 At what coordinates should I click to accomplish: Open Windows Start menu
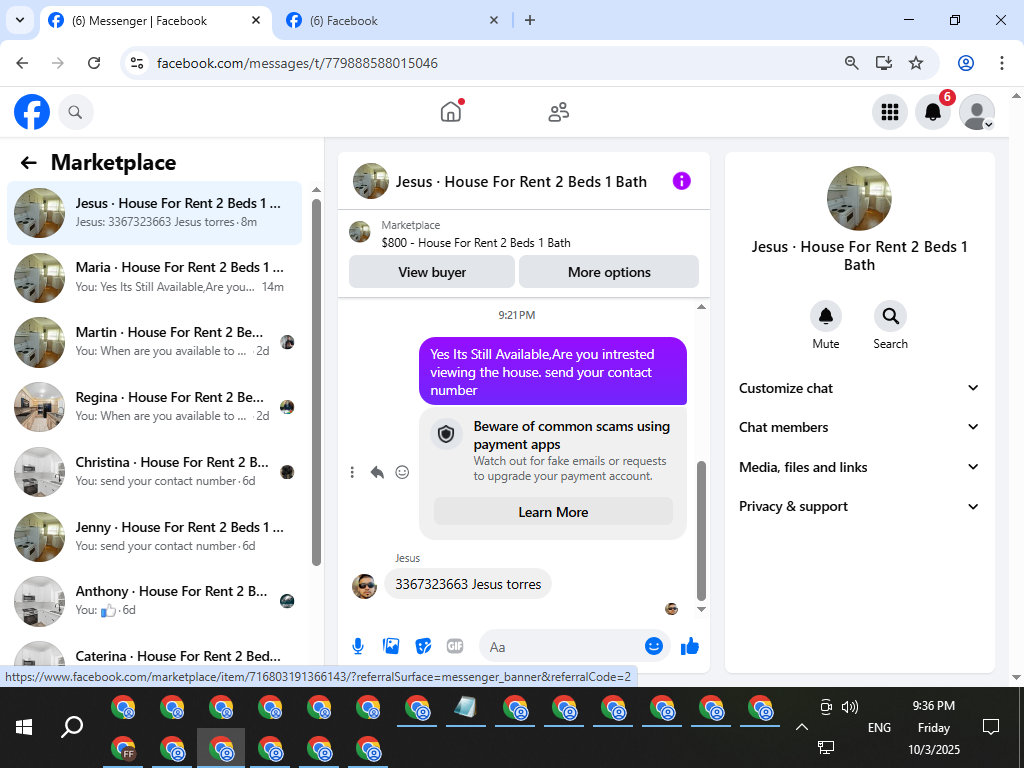click(x=24, y=727)
